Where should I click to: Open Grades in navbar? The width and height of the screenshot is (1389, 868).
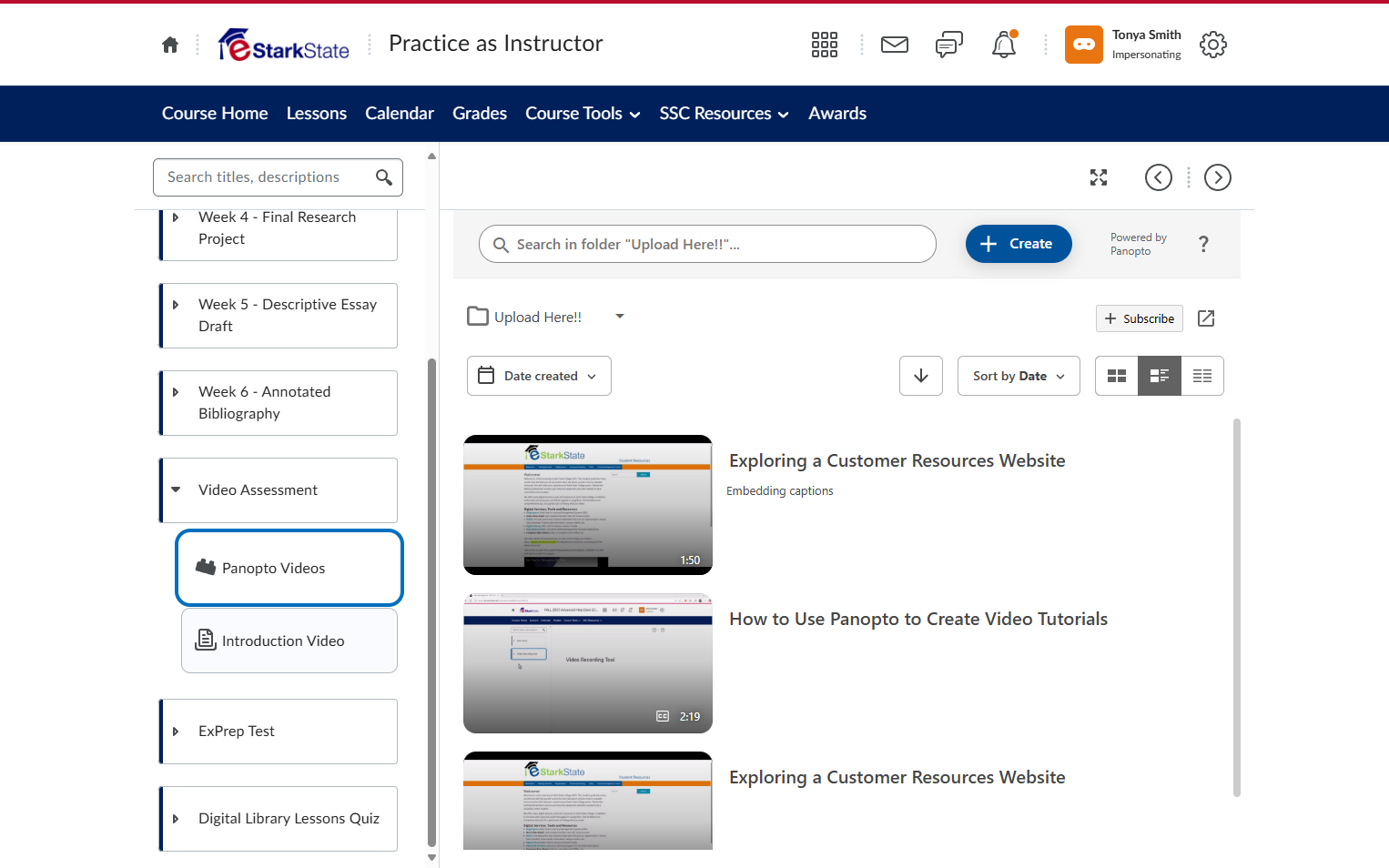(480, 114)
